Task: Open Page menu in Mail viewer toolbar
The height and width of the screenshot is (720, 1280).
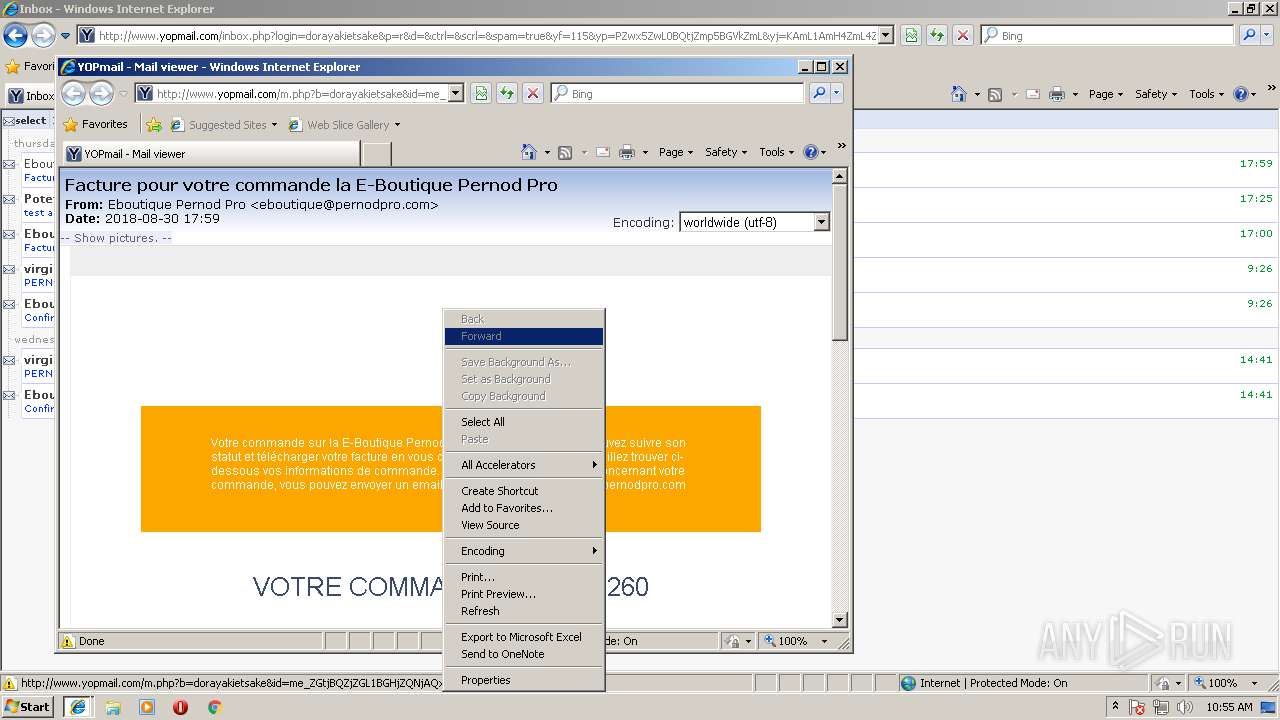Action: click(x=676, y=152)
